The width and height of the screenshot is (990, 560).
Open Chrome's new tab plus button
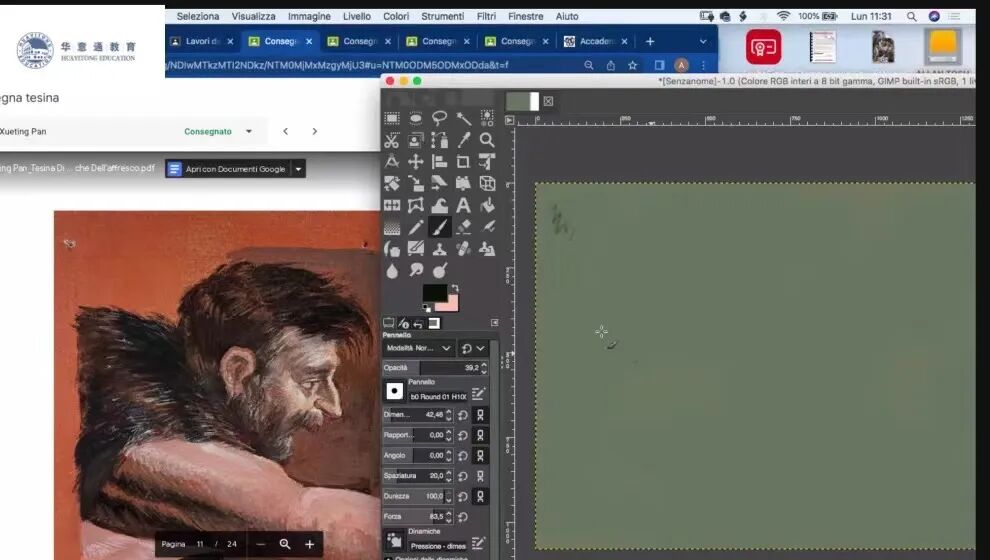pyautogui.click(x=650, y=42)
